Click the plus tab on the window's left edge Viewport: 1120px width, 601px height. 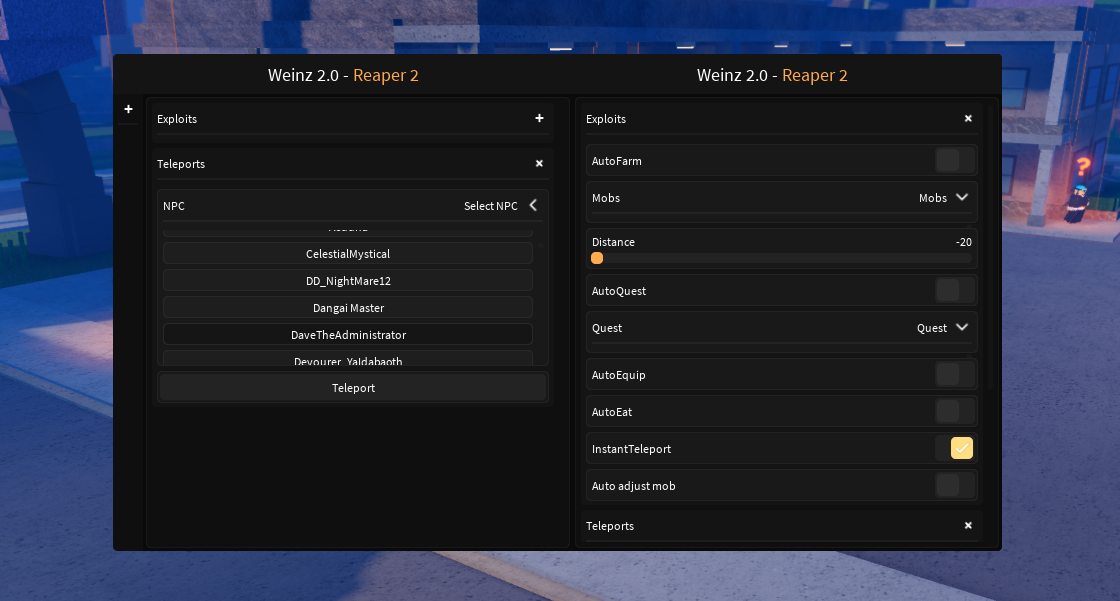click(x=128, y=109)
